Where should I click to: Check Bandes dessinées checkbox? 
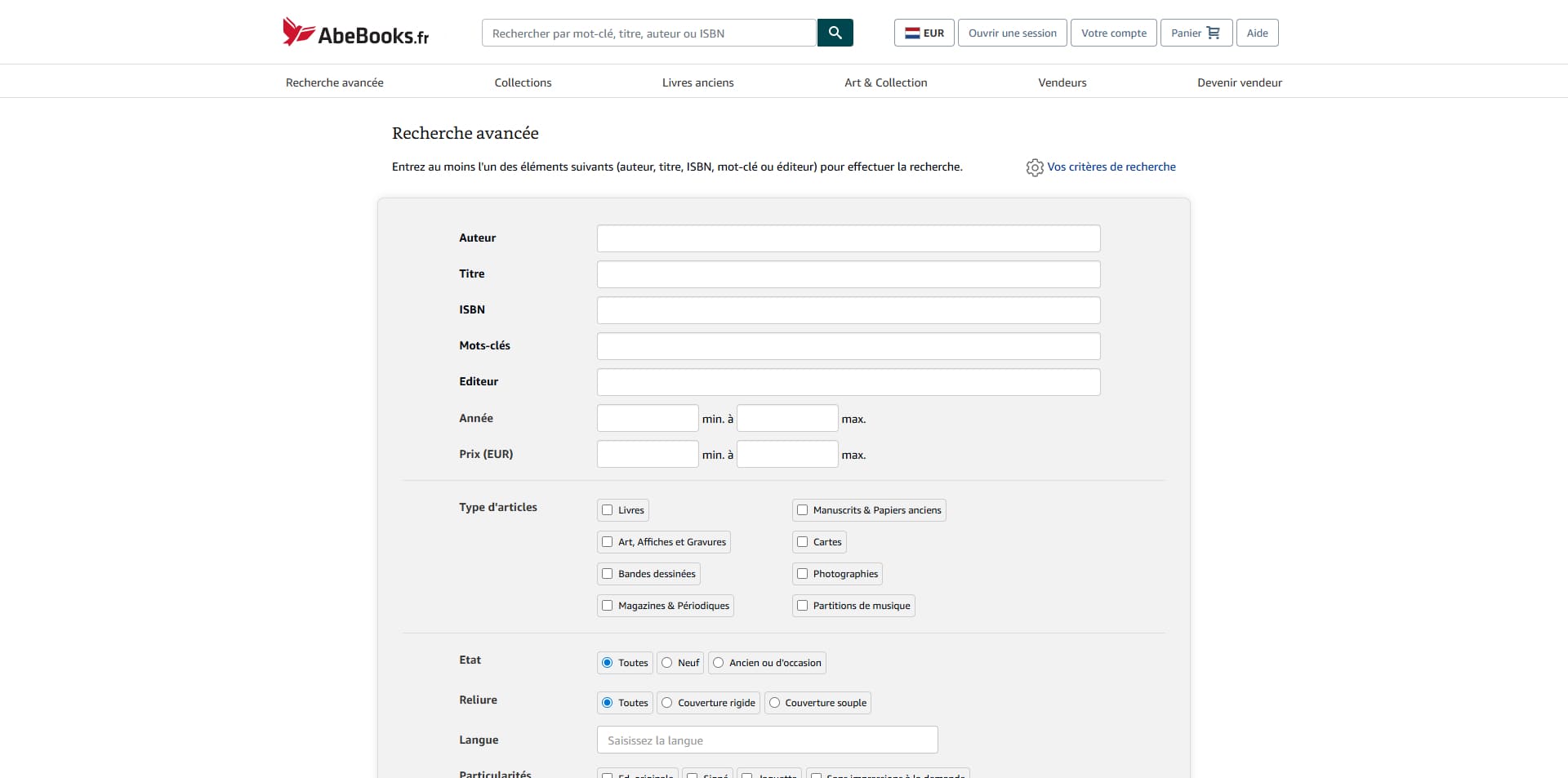click(x=608, y=574)
